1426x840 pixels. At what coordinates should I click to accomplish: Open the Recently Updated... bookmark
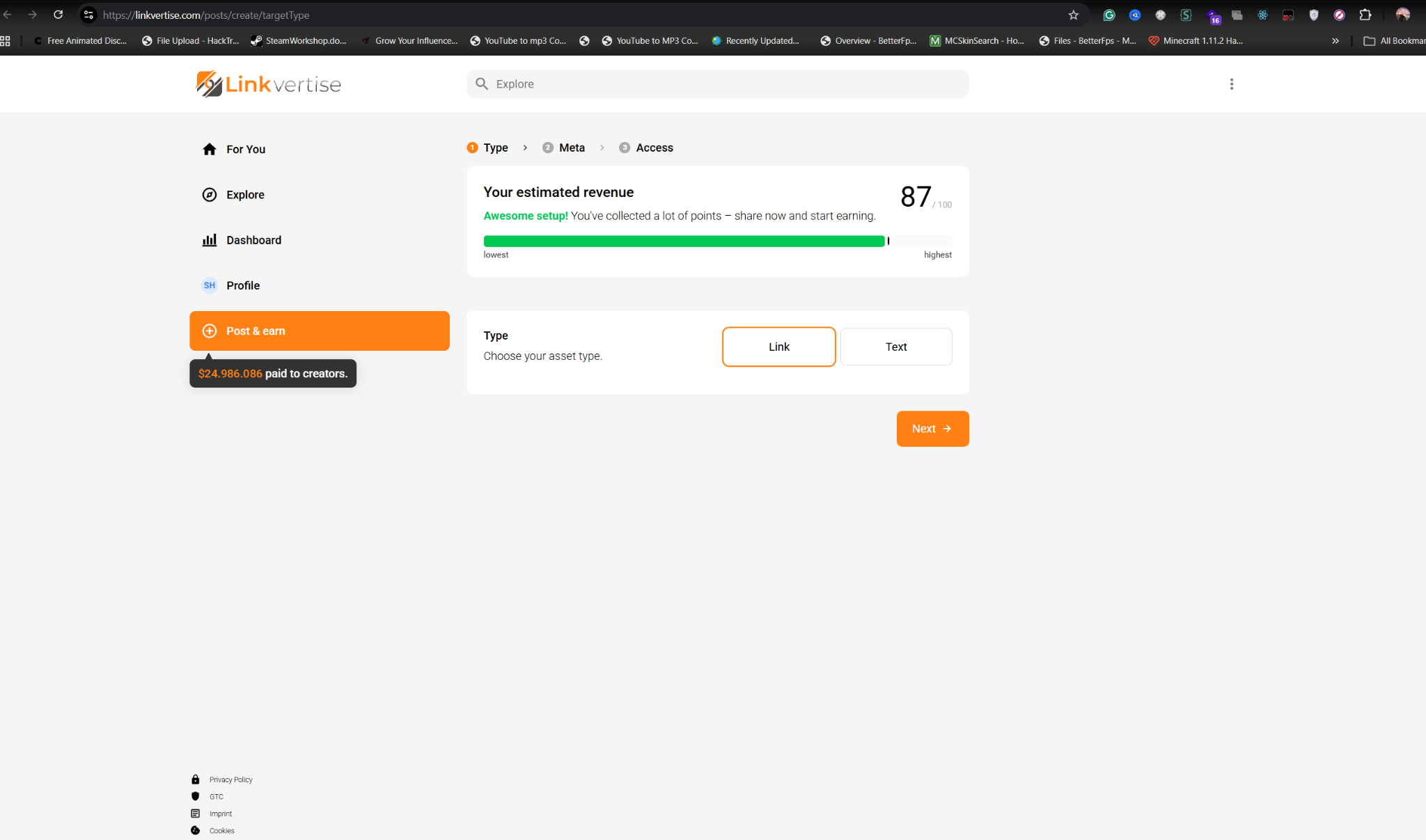tap(755, 41)
